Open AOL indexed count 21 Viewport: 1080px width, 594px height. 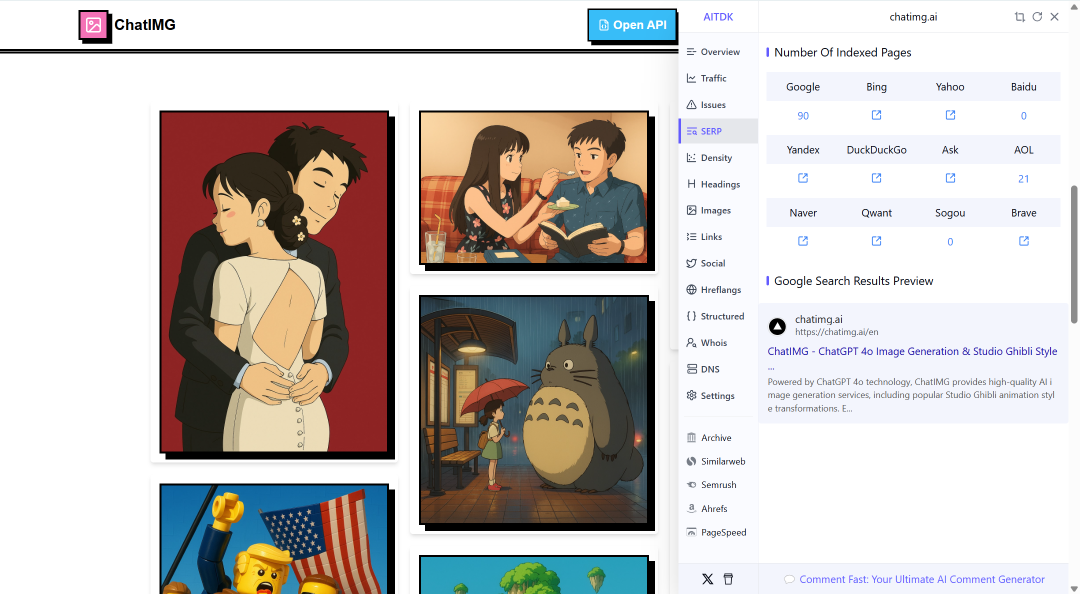click(1024, 178)
